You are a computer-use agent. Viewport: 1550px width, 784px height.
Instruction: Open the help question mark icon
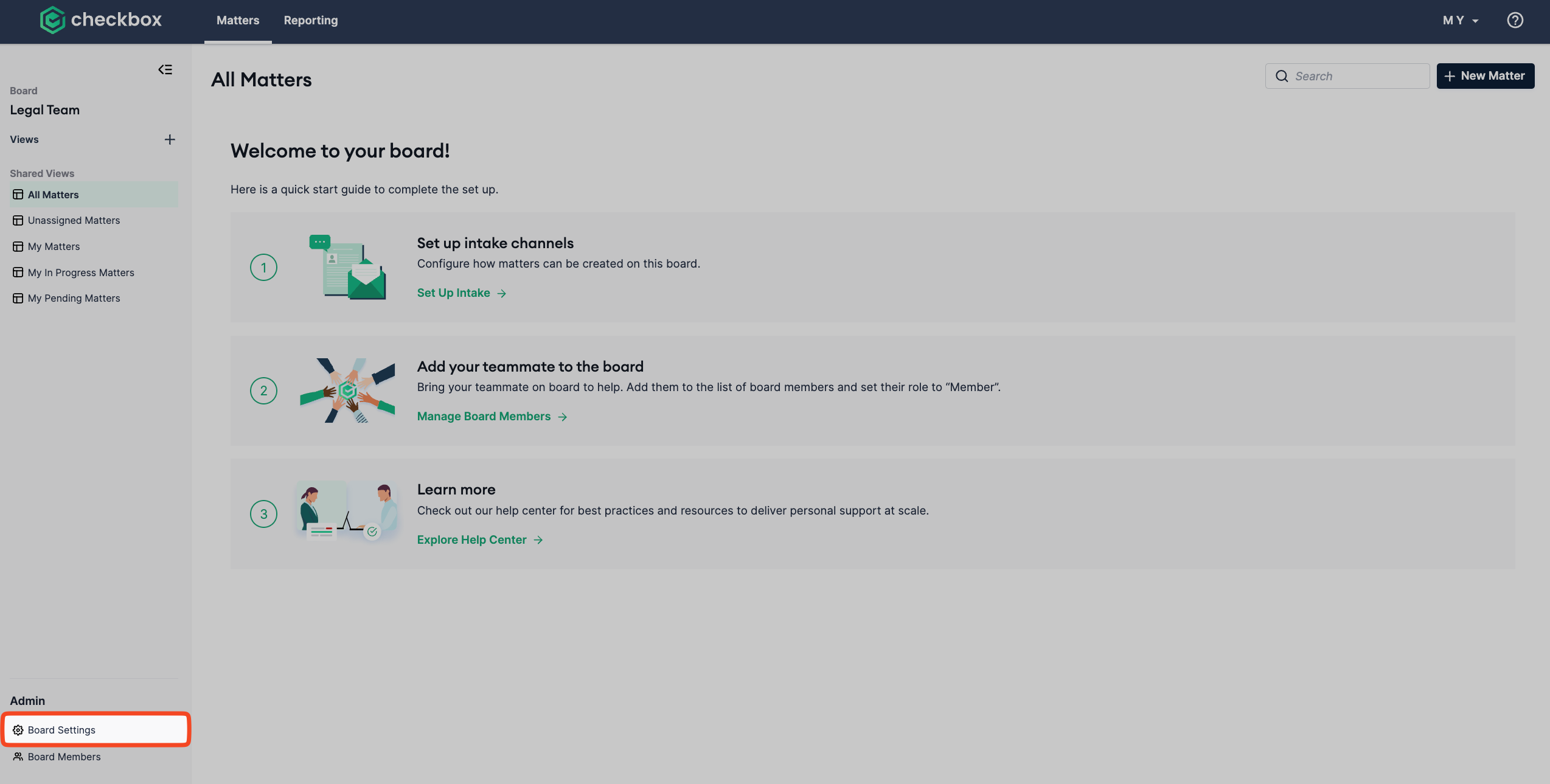click(1515, 20)
